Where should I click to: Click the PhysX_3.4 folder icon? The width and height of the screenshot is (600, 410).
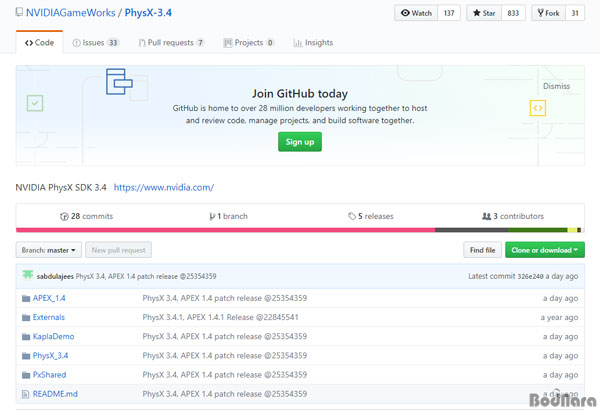coord(26,356)
